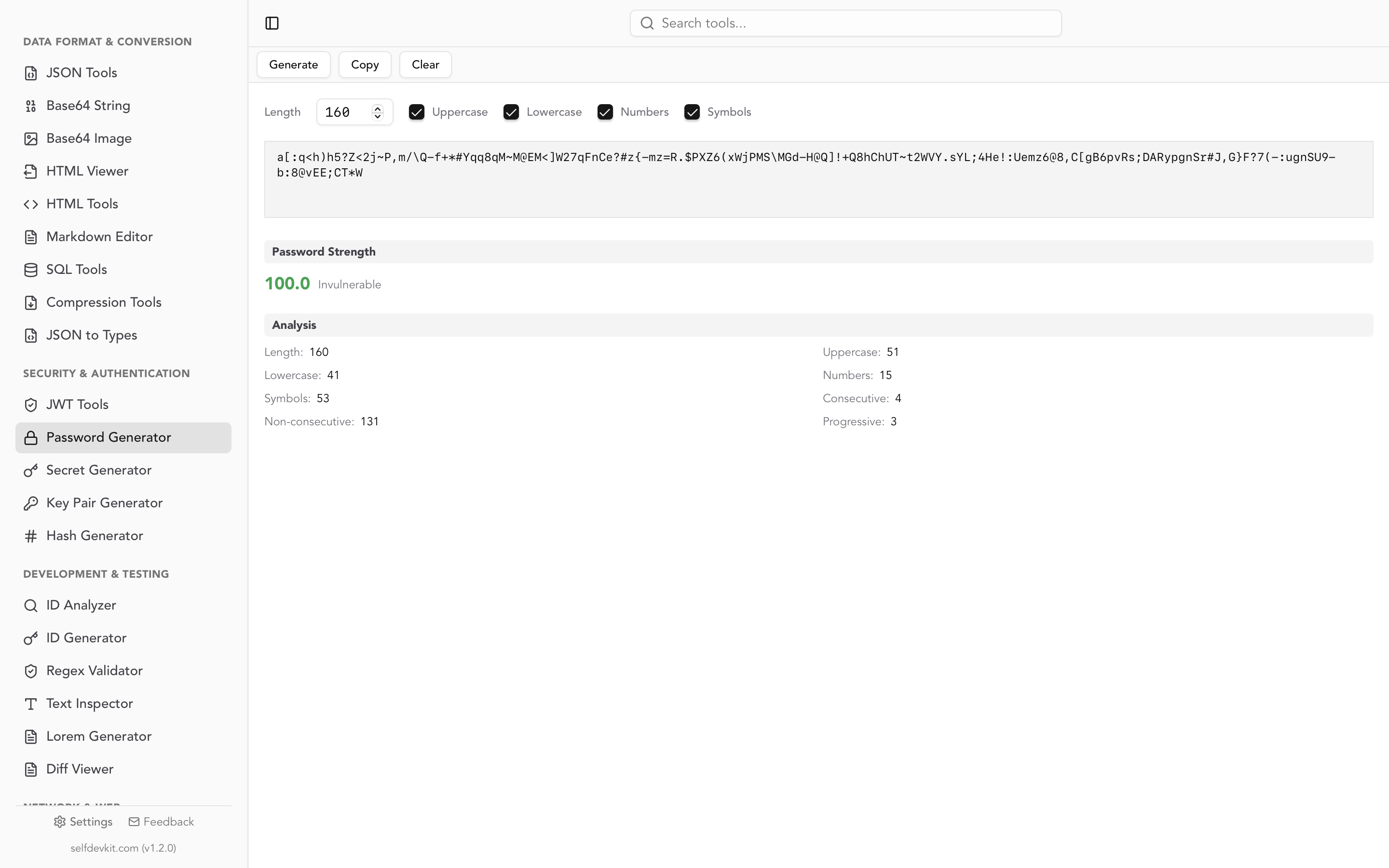Click the JSON to Types icon
Viewport: 1389px width, 868px height.
click(x=31, y=335)
